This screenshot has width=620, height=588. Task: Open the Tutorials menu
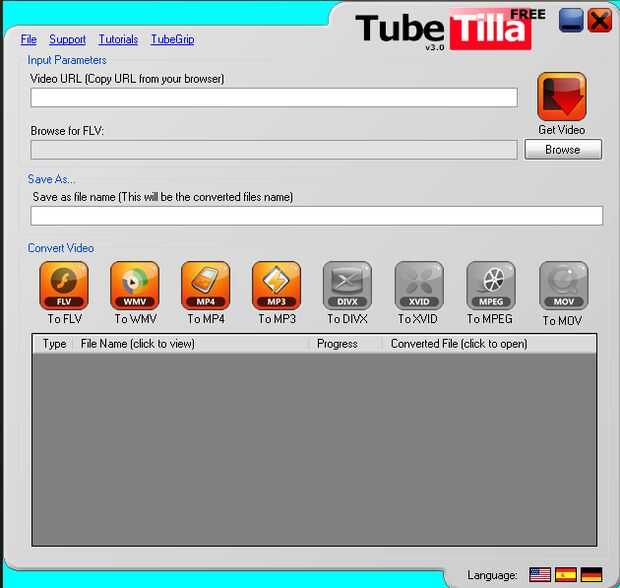pos(118,39)
